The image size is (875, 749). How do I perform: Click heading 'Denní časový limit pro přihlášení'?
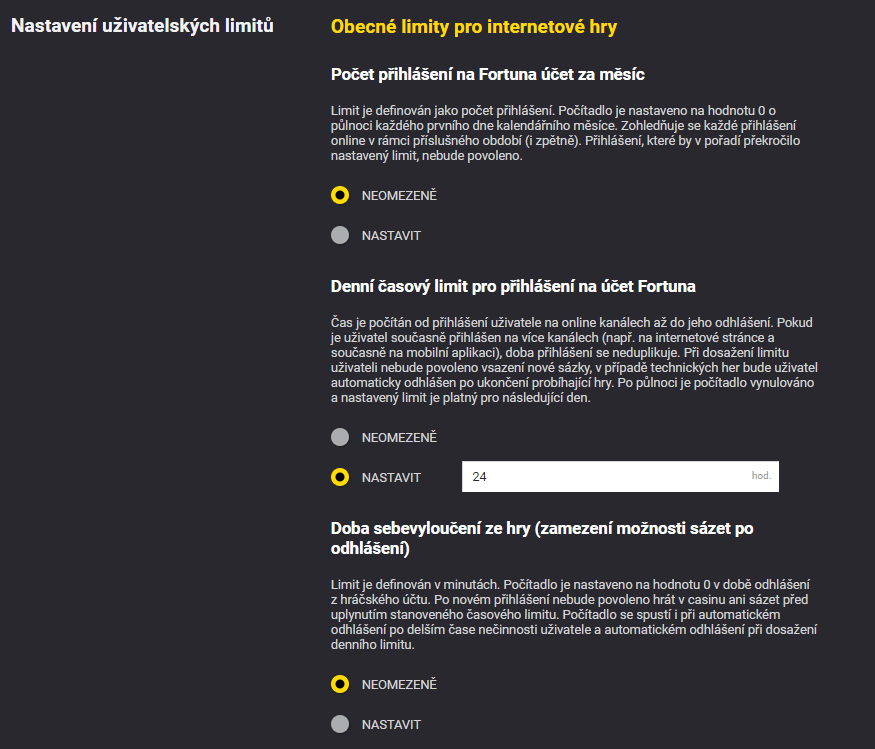pos(513,286)
